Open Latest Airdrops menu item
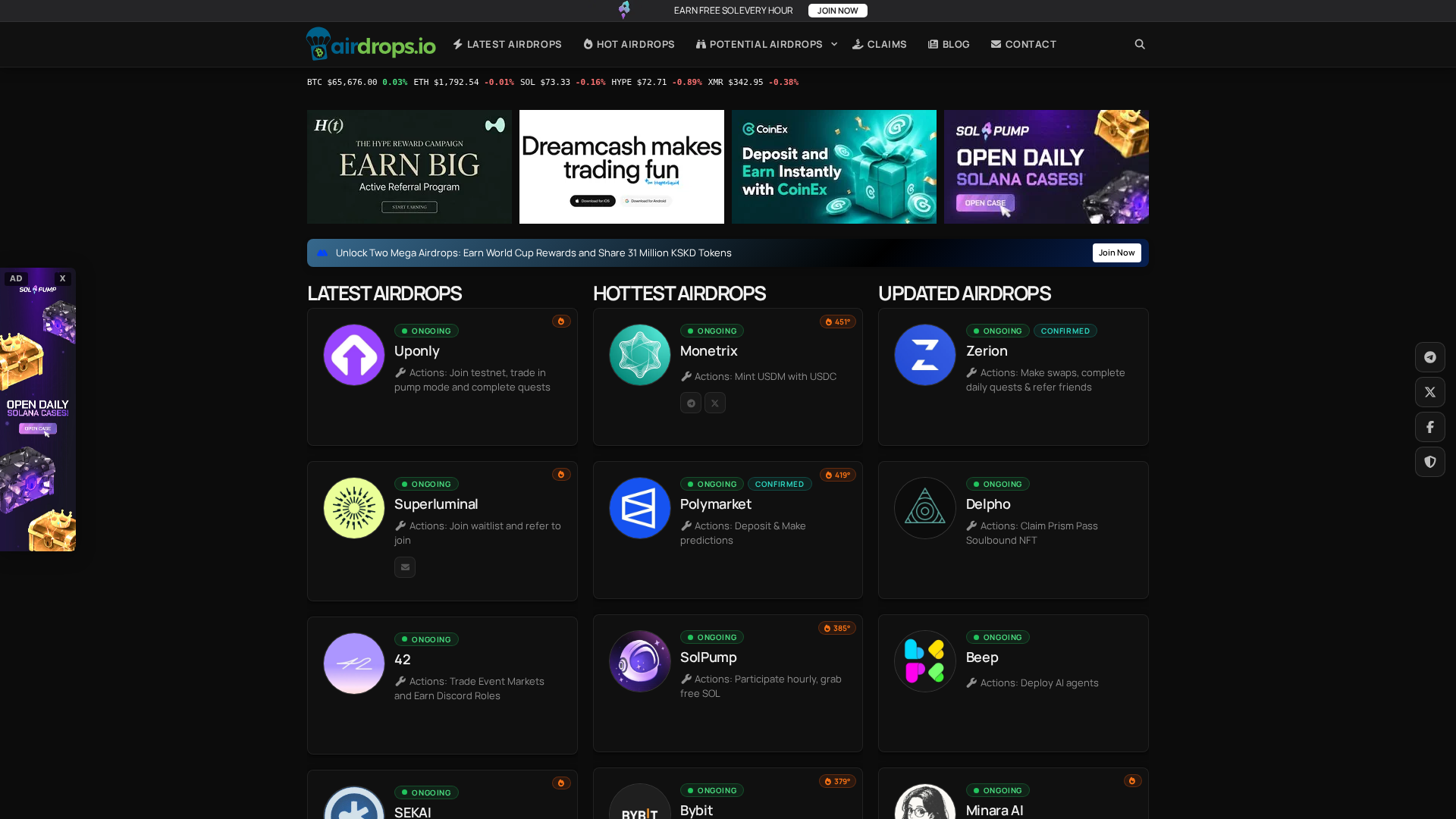This screenshot has height=819, width=1456. point(507,44)
